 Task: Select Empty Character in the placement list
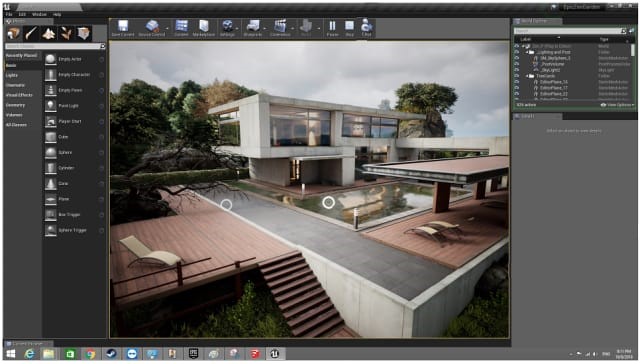click(74, 75)
